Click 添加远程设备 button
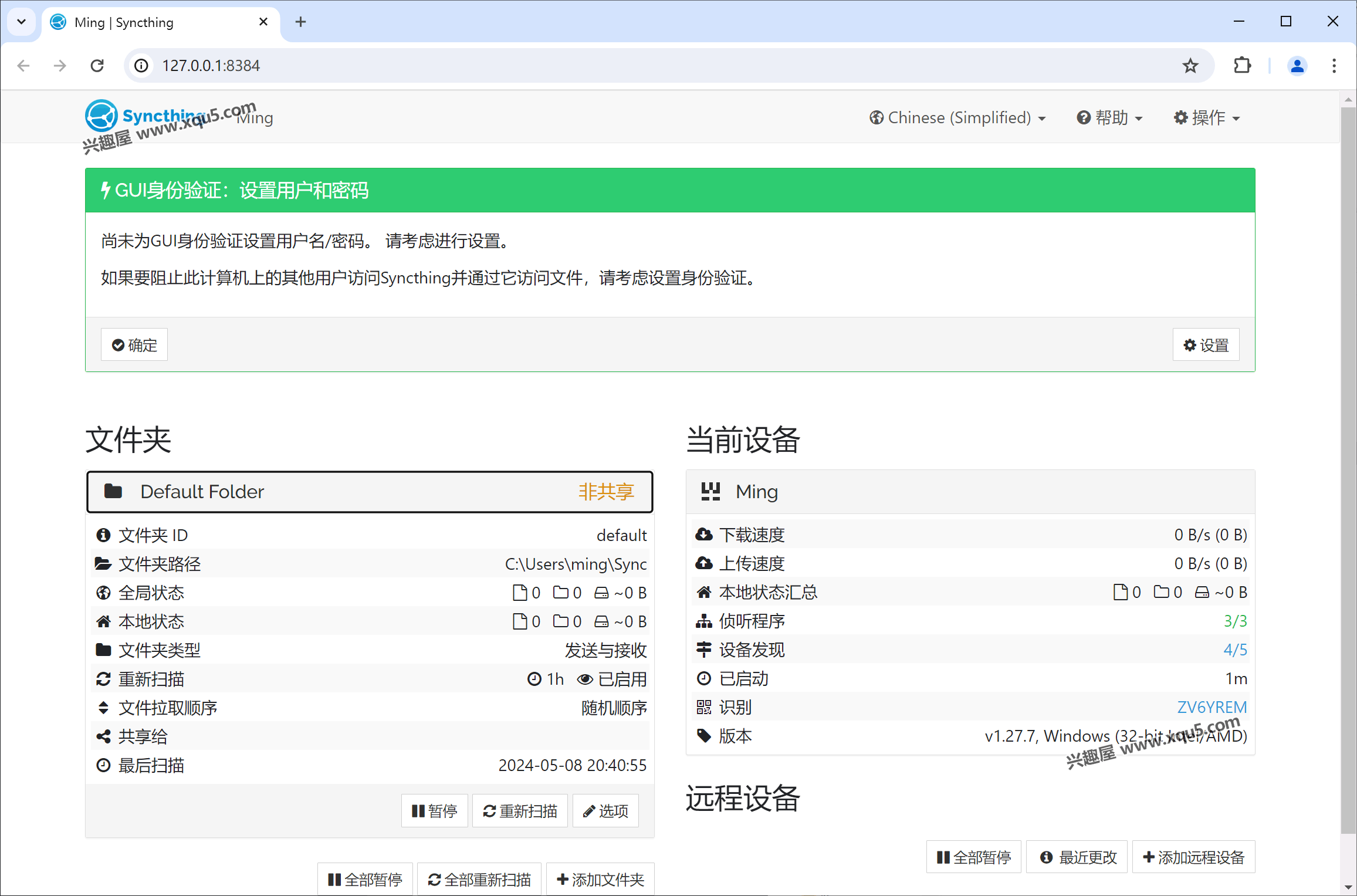 1194,857
